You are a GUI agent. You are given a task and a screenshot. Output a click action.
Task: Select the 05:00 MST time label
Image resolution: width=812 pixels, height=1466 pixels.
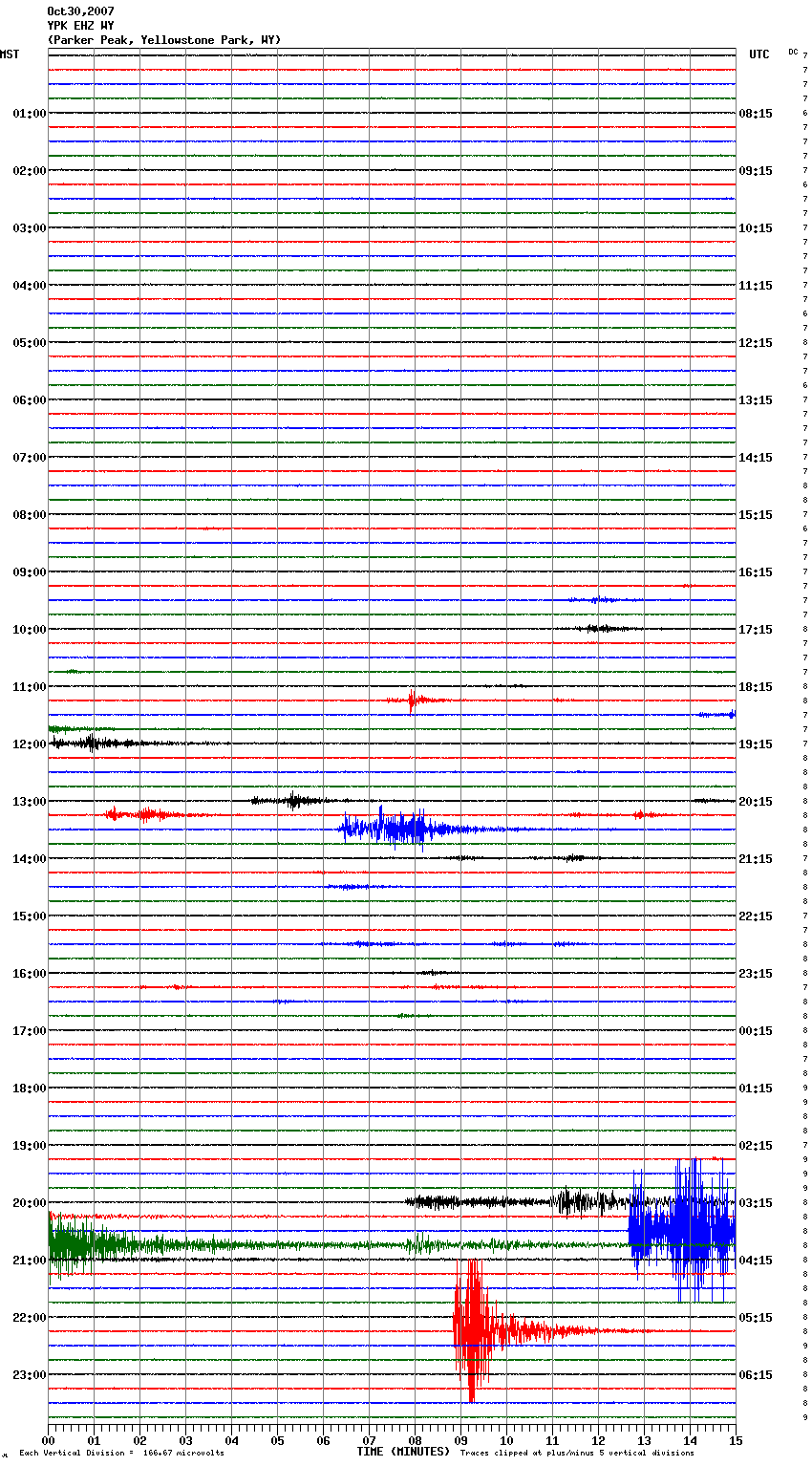(x=30, y=343)
